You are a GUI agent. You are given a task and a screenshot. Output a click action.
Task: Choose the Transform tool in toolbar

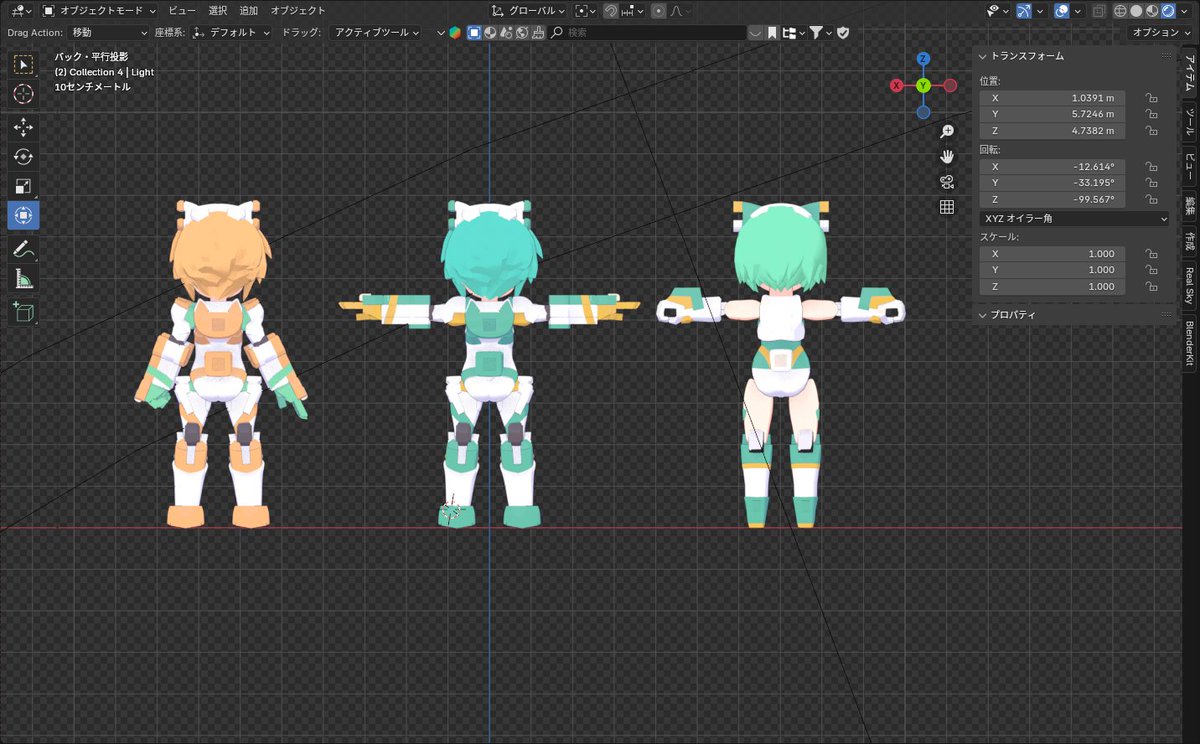point(23,215)
